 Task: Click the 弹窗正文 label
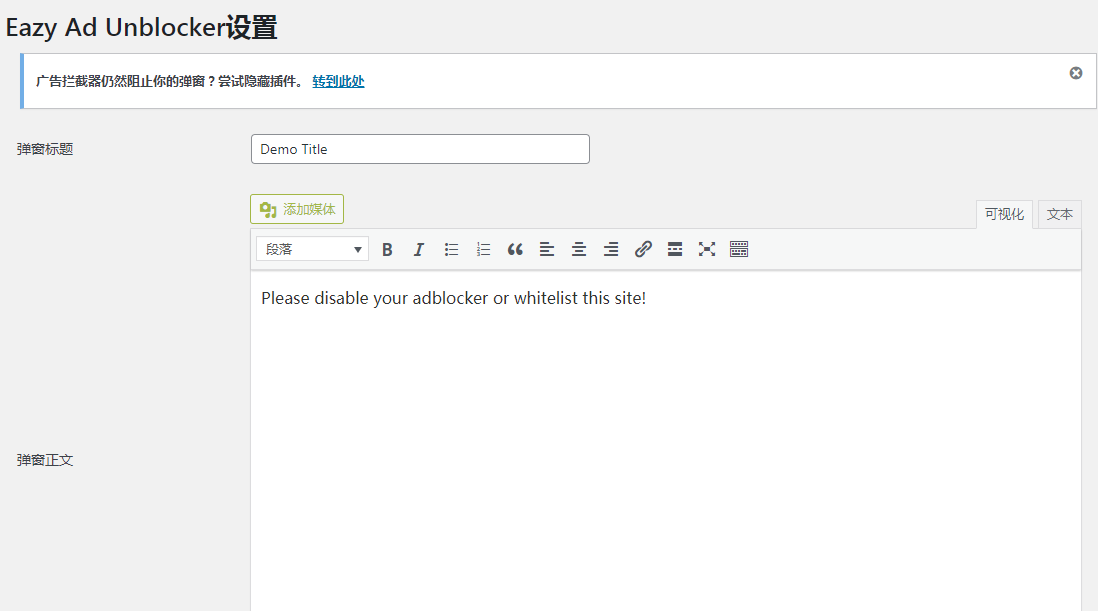[45, 460]
